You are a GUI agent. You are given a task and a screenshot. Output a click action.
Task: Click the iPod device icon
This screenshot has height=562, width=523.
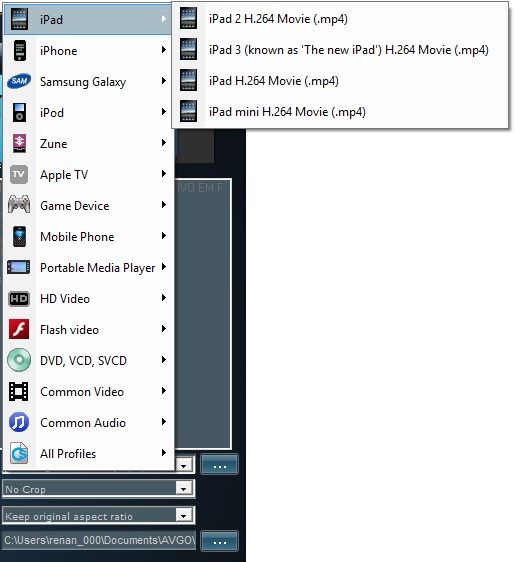tap(19, 112)
